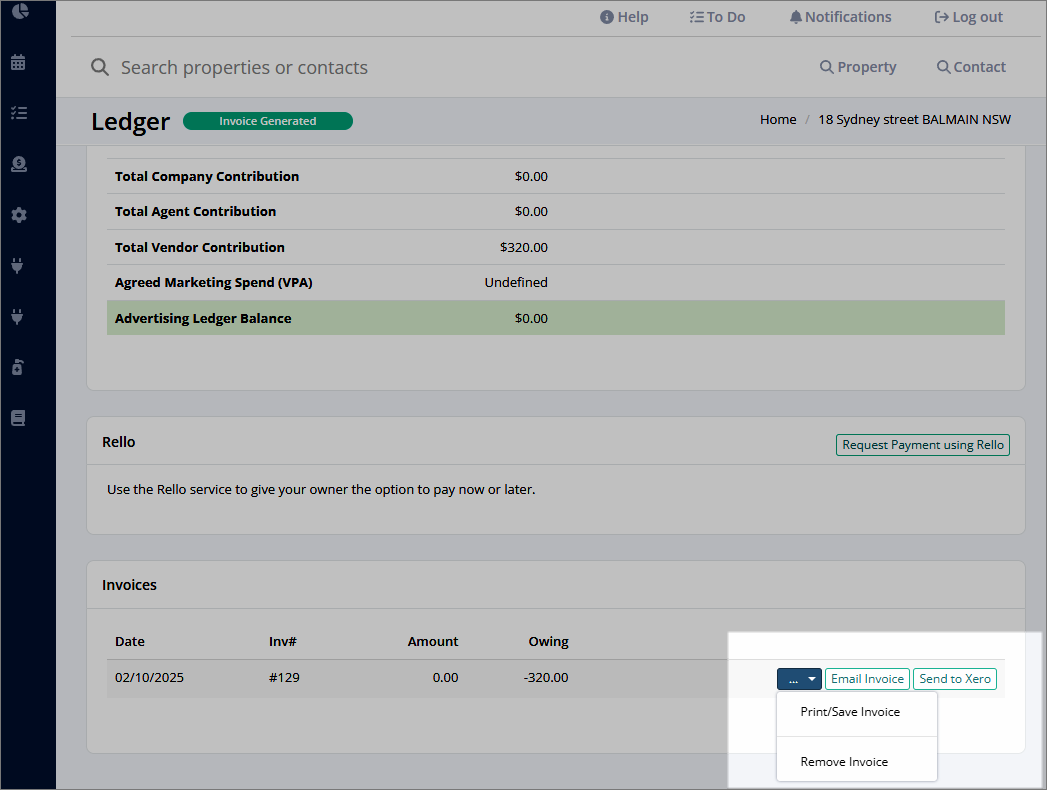Click the Date column header
This screenshot has height=790, width=1047.
click(130, 642)
